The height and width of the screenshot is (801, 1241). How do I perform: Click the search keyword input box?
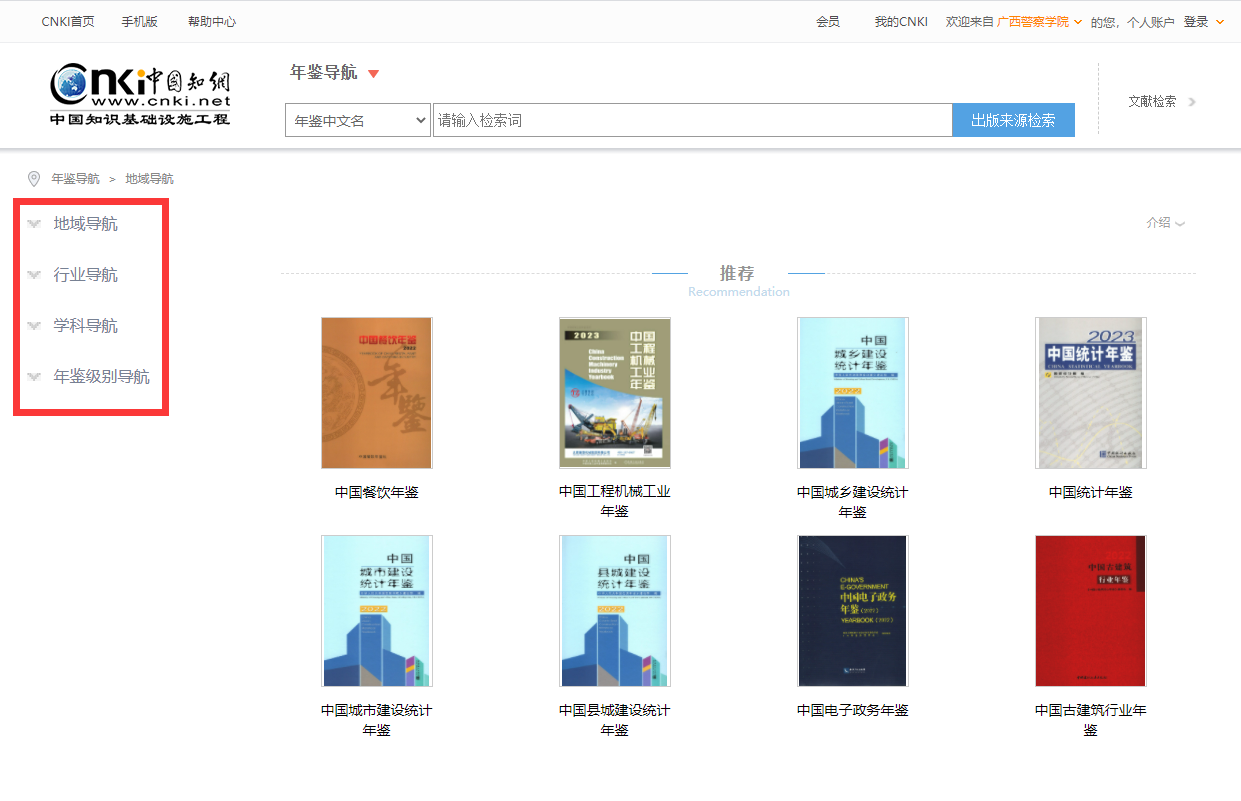click(x=692, y=120)
